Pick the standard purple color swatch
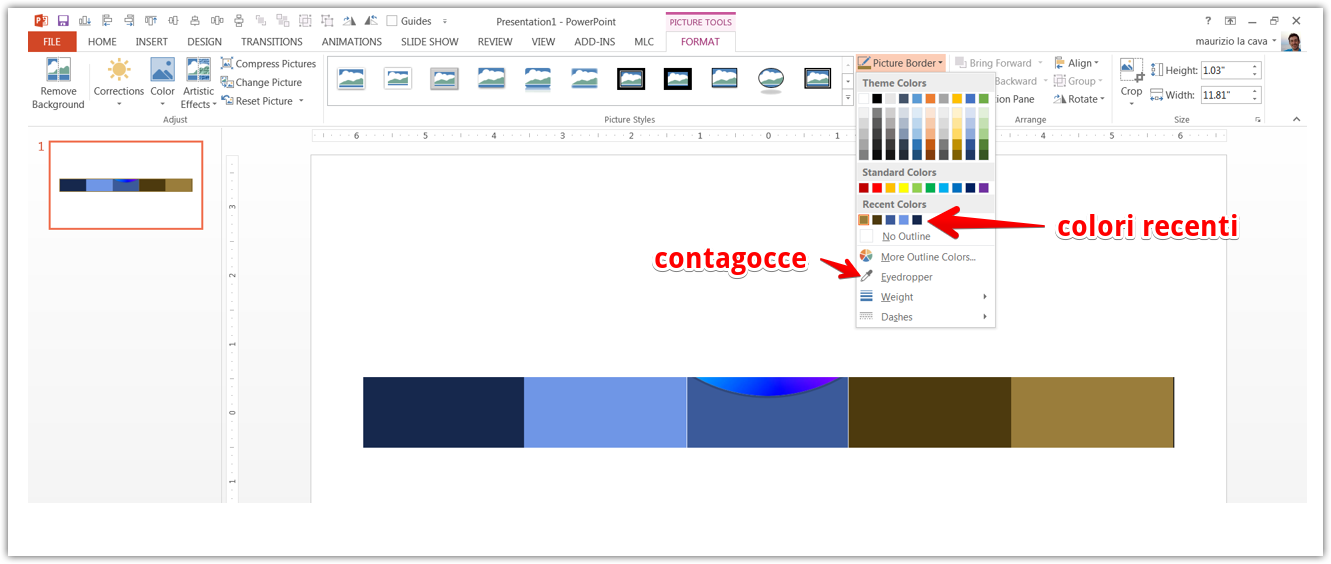This screenshot has height=564, width=1331. tap(984, 188)
